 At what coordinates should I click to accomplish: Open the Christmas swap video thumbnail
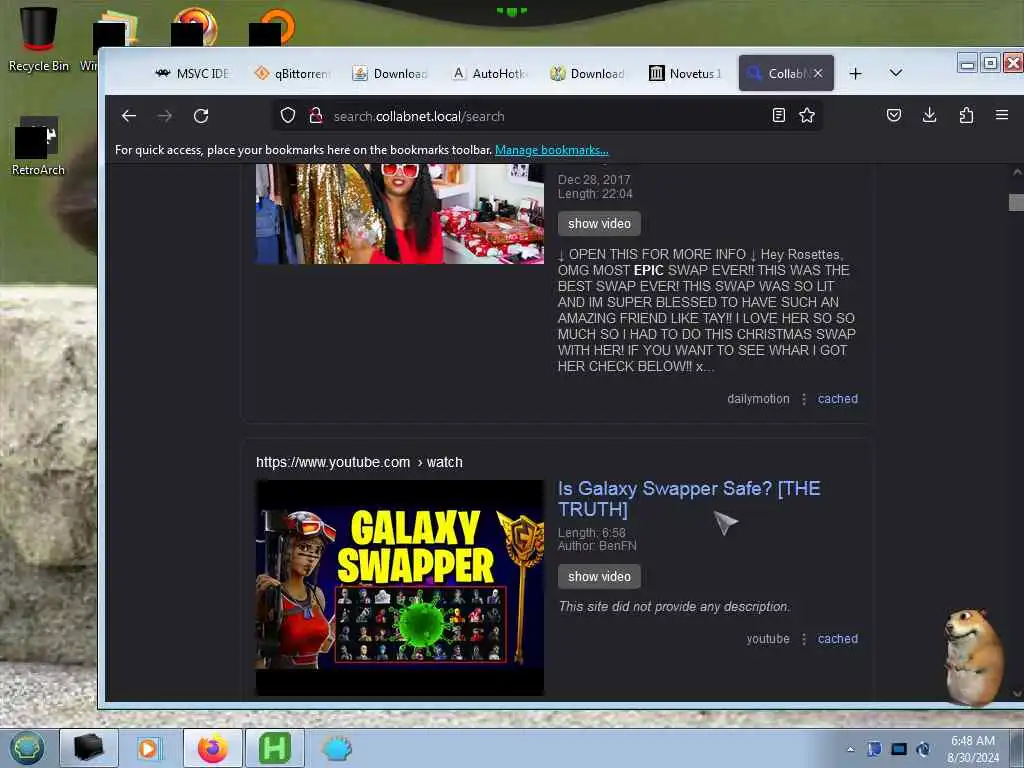pyautogui.click(x=400, y=214)
